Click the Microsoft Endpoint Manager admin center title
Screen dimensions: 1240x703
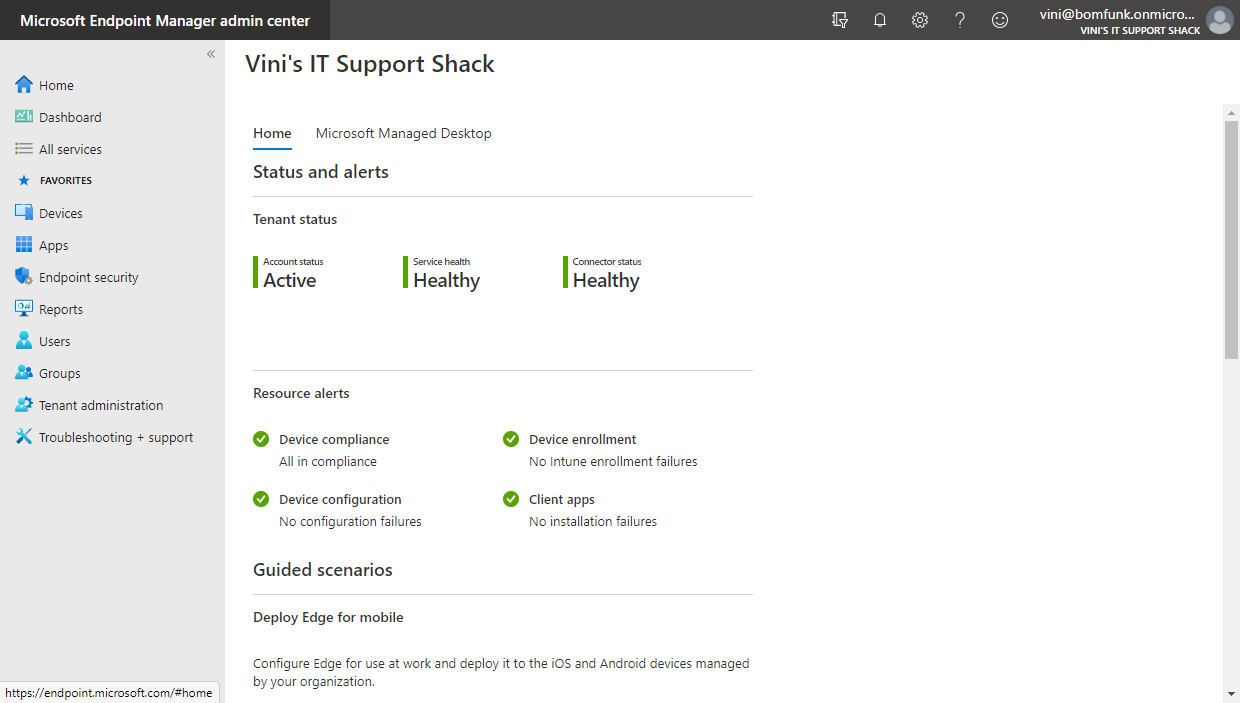click(x=165, y=20)
